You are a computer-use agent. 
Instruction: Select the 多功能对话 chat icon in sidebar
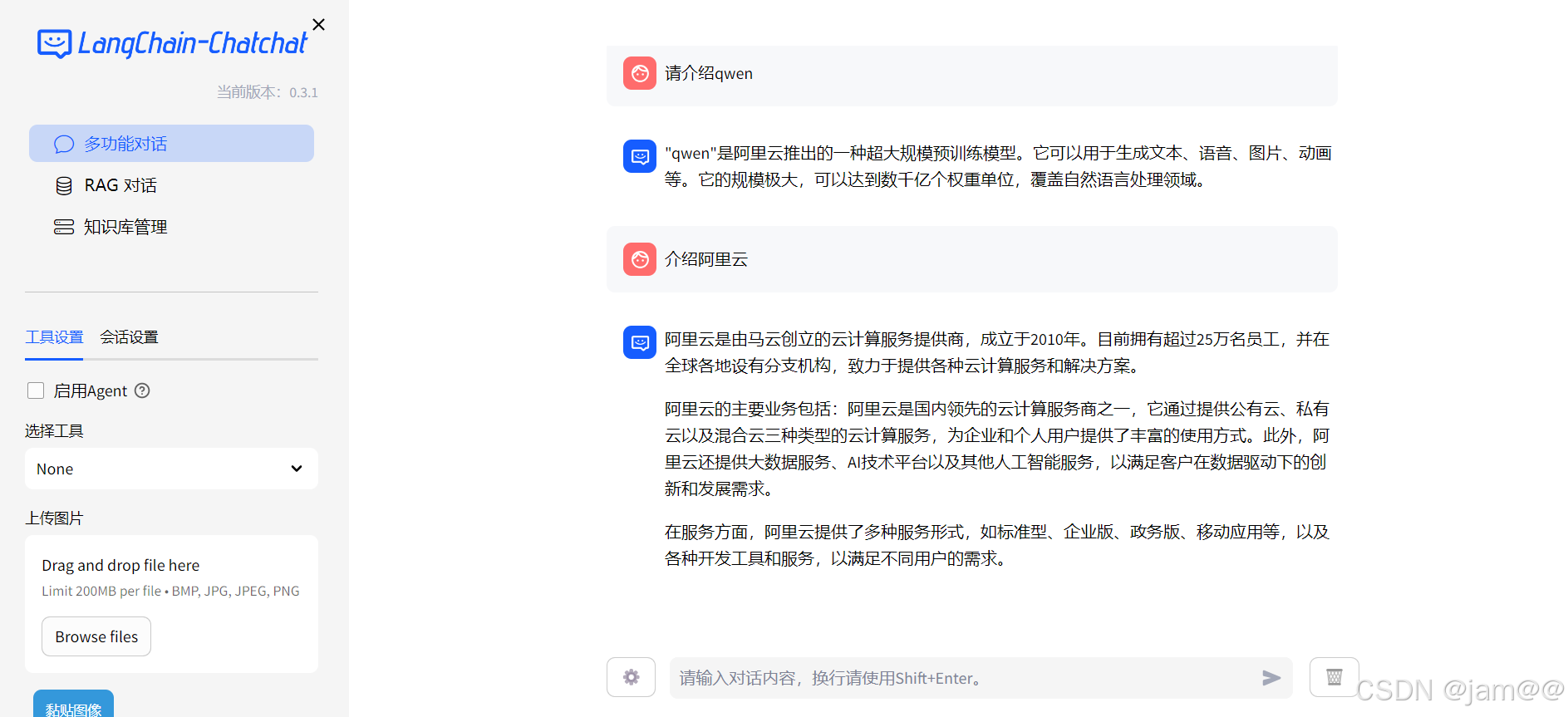point(64,143)
